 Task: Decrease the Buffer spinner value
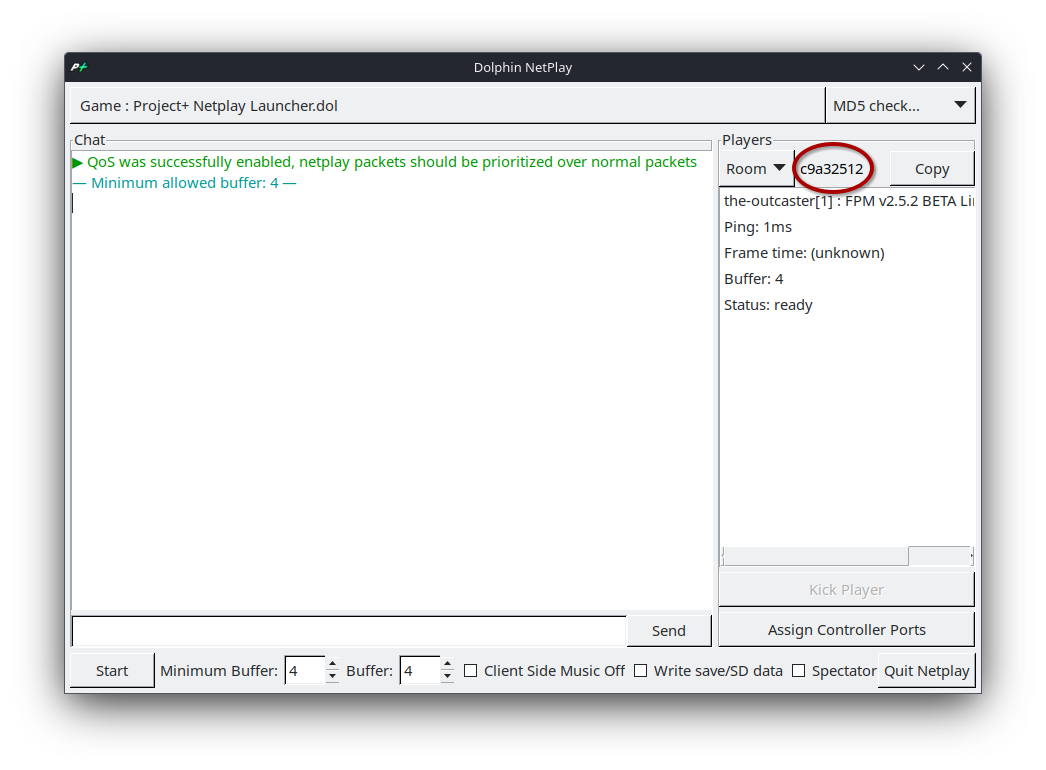(448, 677)
